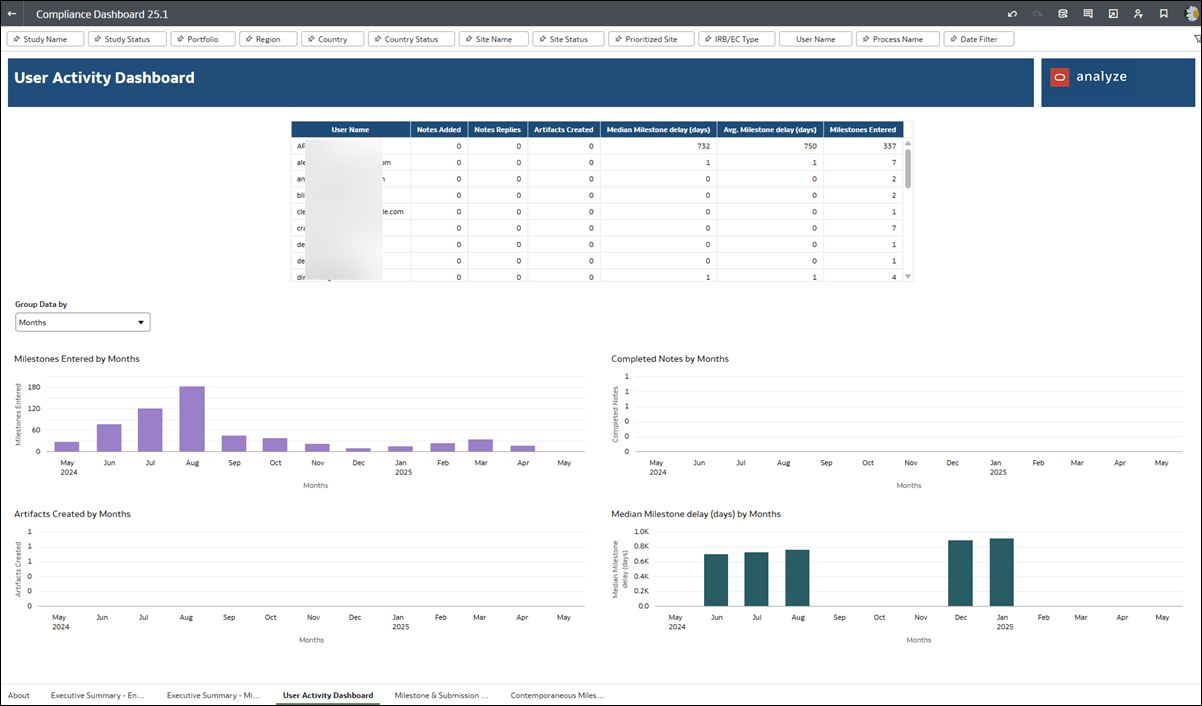Sort table by the Notes Added column header
1202x706 pixels.
click(x=440, y=129)
